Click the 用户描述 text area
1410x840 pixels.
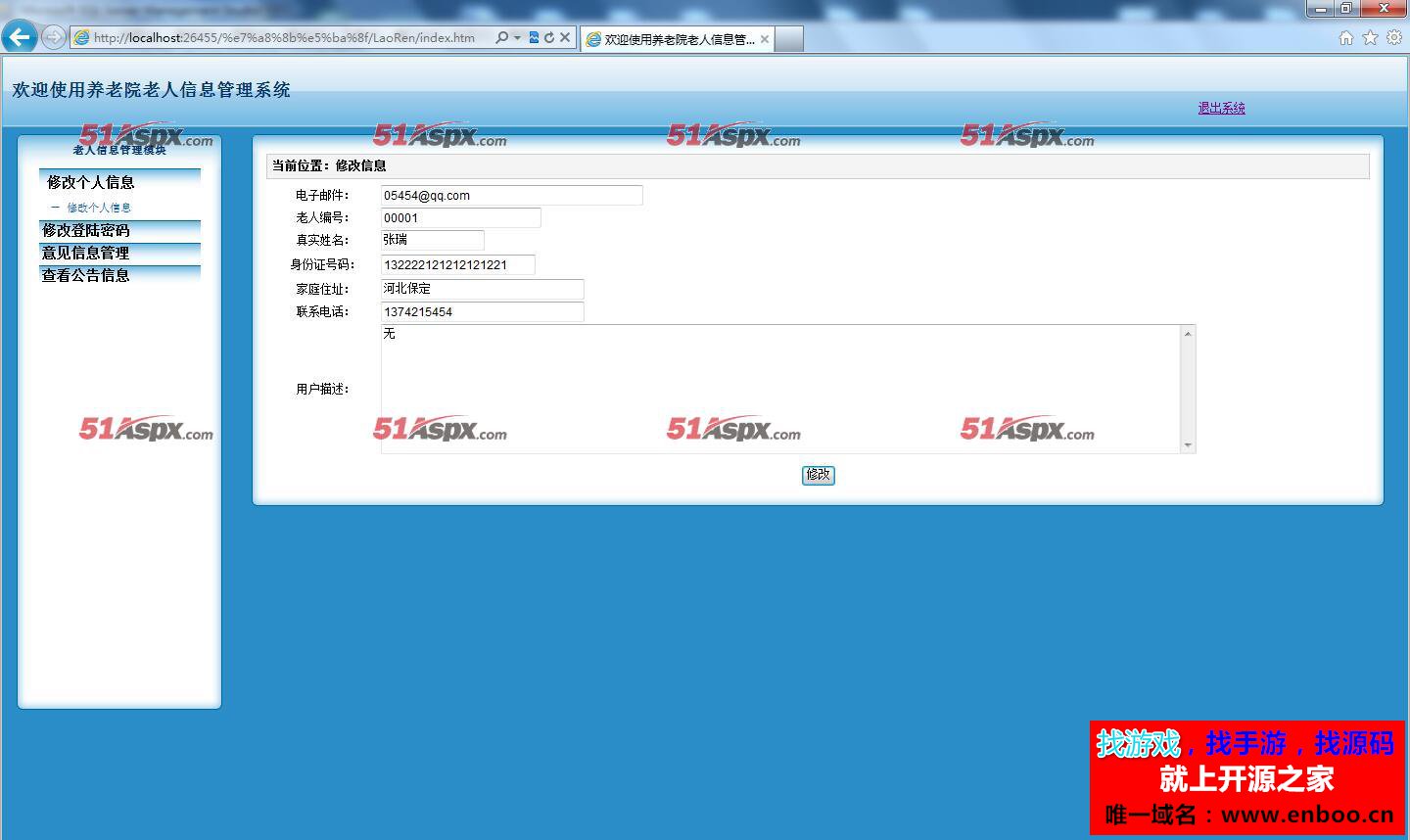(780, 389)
